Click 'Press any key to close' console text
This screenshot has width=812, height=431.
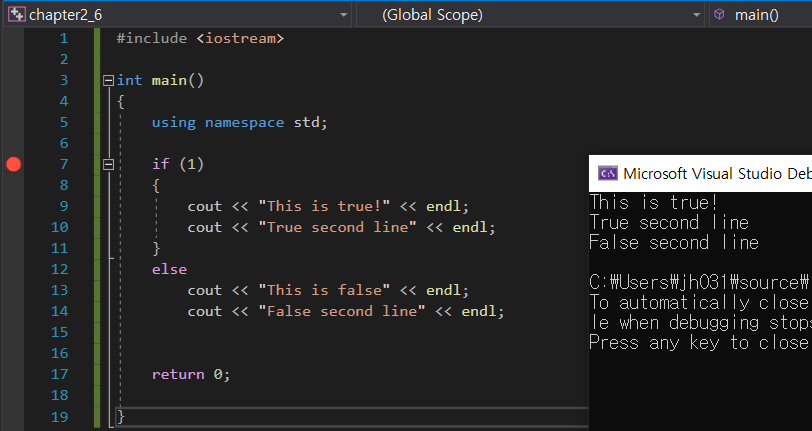(x=699, y=342)
